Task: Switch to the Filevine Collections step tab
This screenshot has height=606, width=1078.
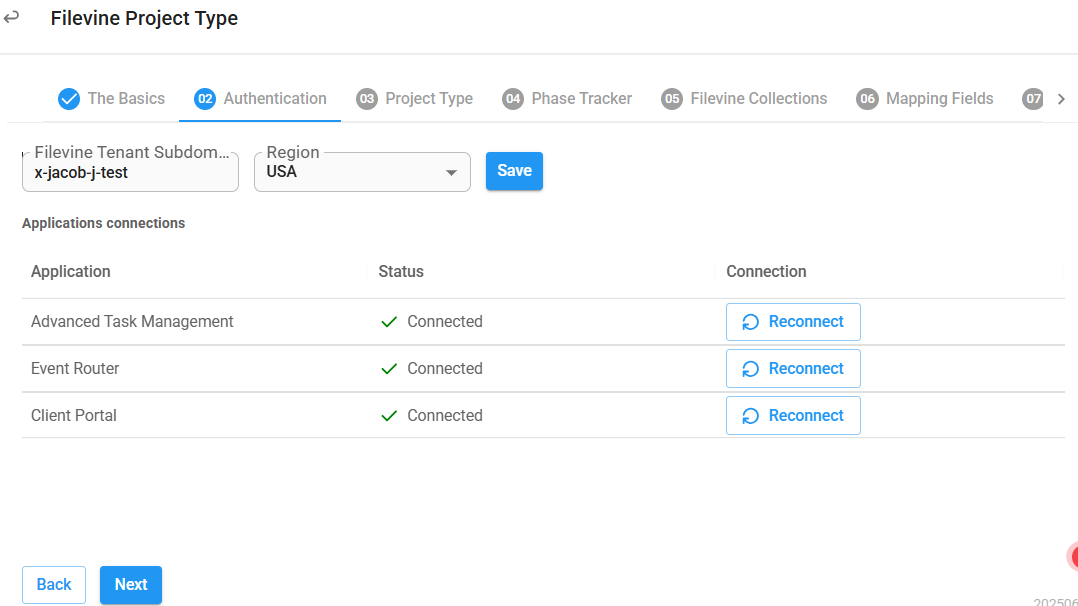Action: pyautogui.click(x=744, y=99)
